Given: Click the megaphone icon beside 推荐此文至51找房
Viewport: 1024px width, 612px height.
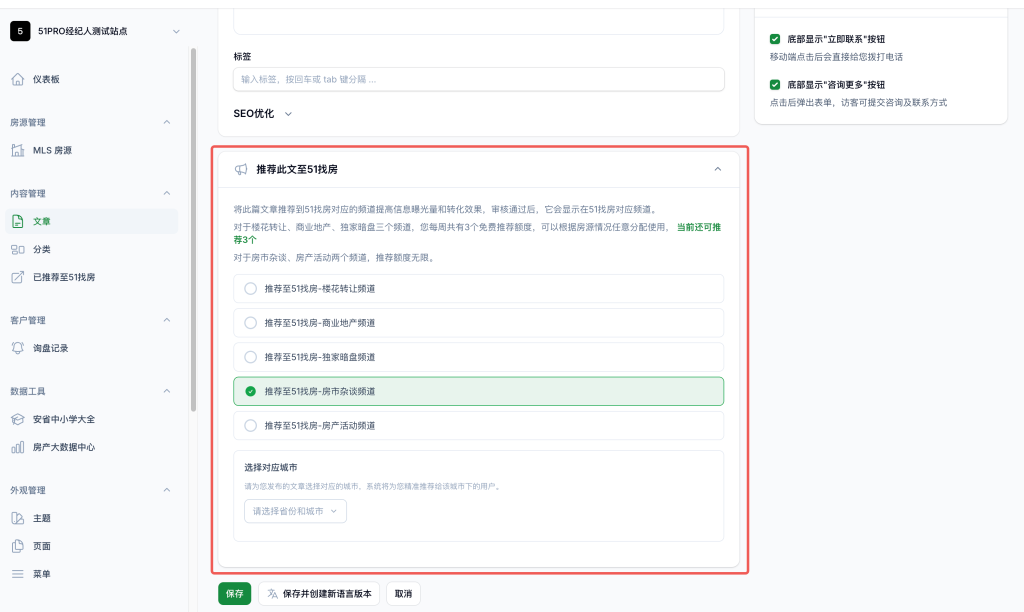Looking at the screenshot, I should click(x=241, y=169).
